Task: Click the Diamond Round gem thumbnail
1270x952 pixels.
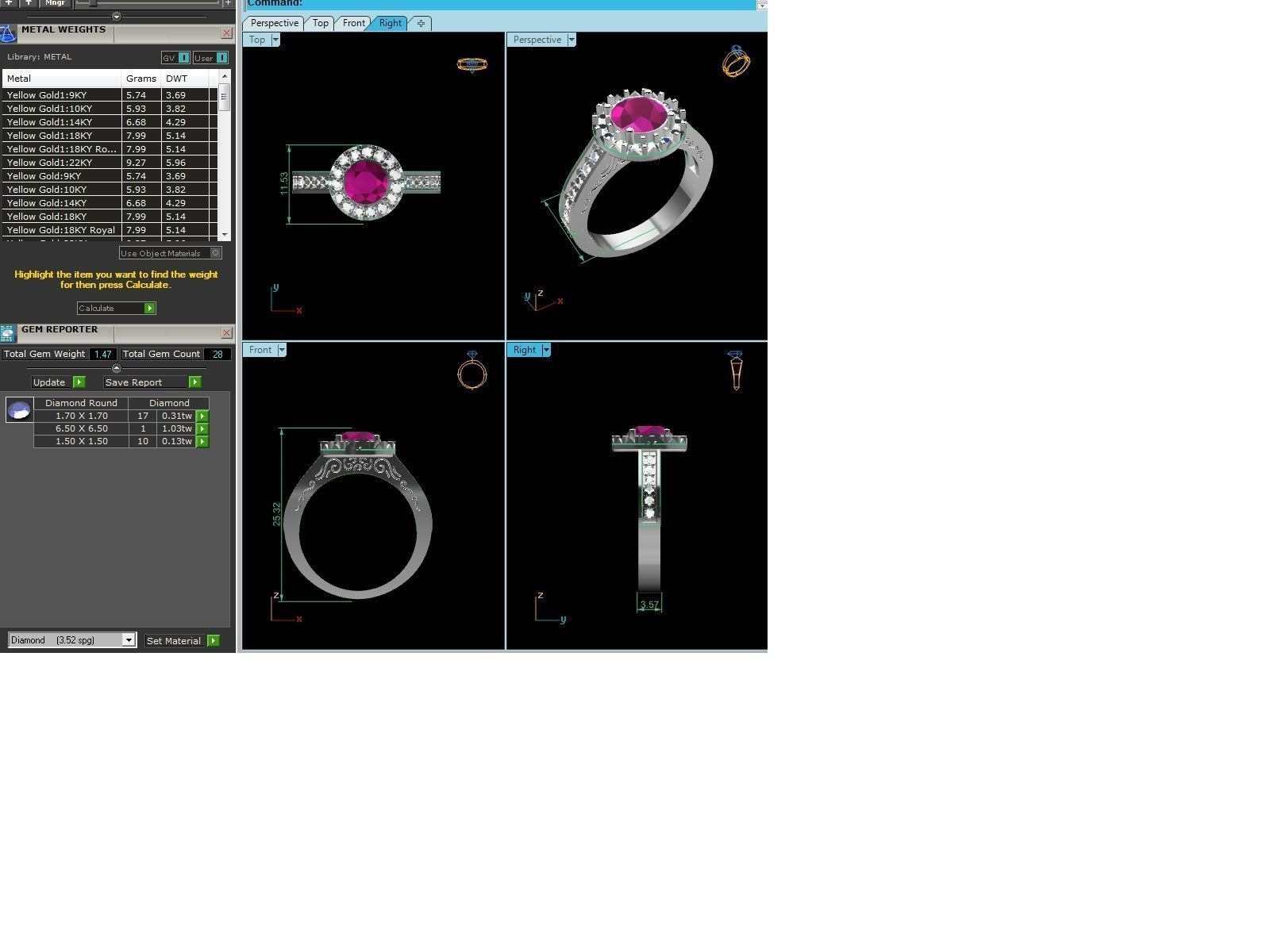Action: (x=19, y=409)
